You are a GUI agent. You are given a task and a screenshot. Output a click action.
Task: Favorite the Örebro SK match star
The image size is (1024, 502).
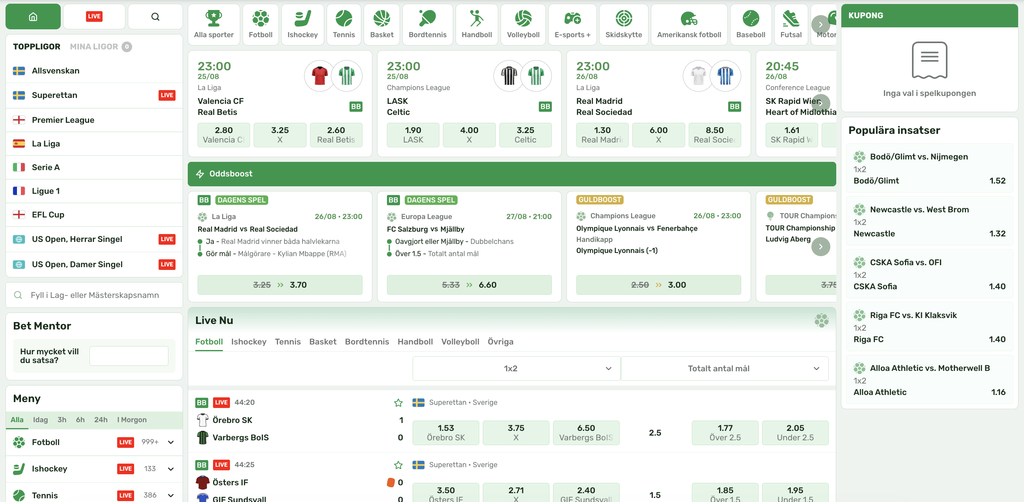[398, 403]
